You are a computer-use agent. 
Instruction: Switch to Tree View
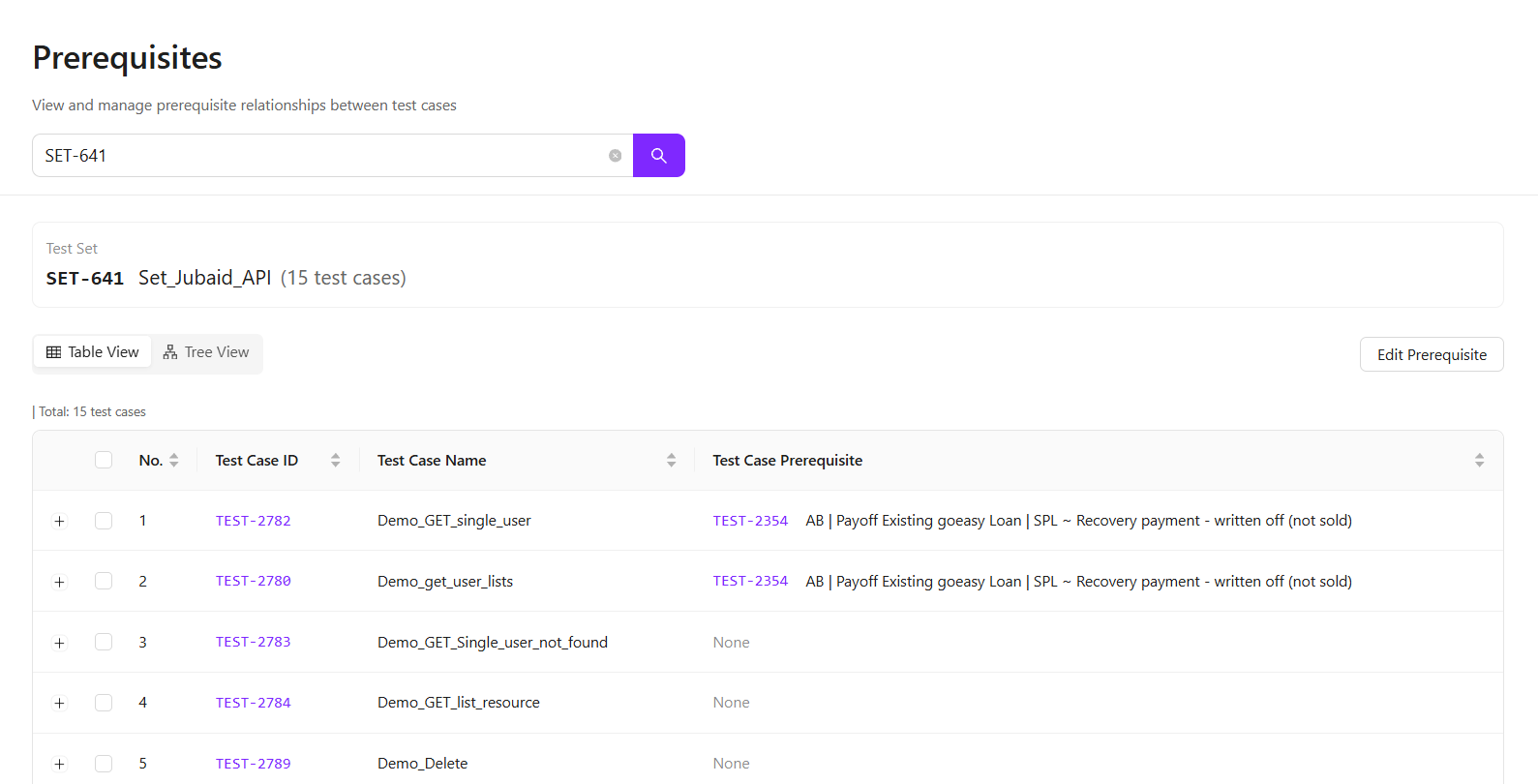(206, 352)
